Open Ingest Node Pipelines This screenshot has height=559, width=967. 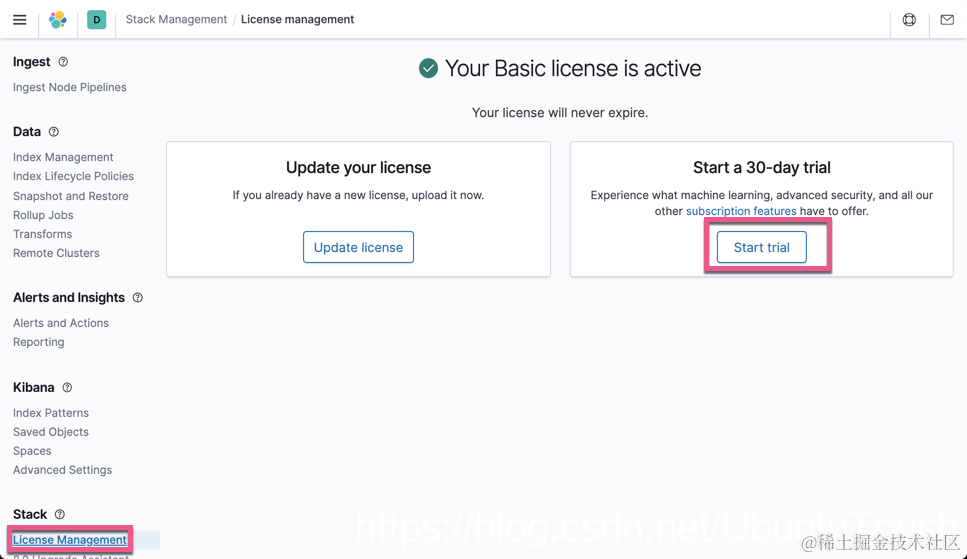70,88
